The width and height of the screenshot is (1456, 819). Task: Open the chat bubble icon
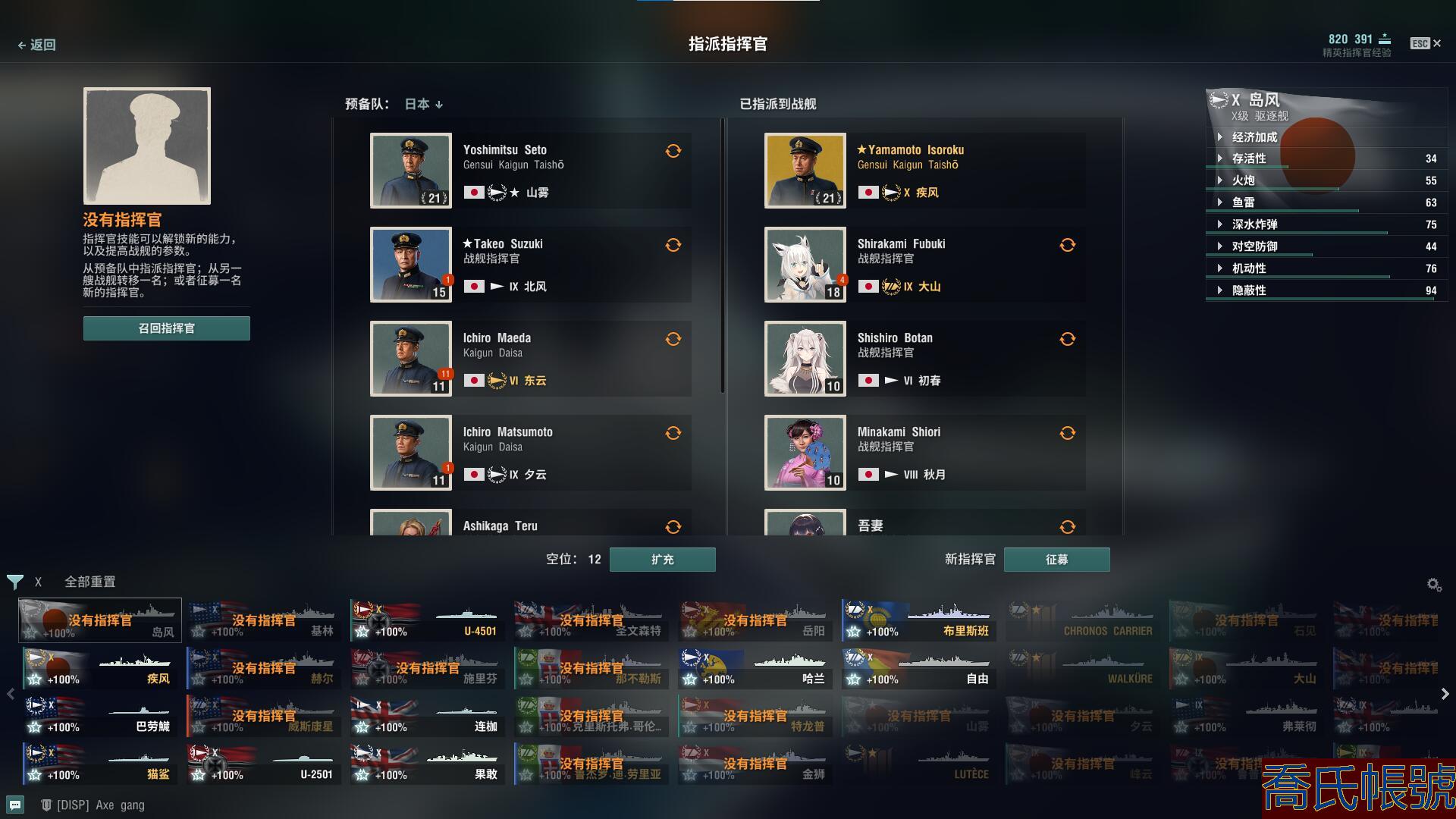click(15, 805)
